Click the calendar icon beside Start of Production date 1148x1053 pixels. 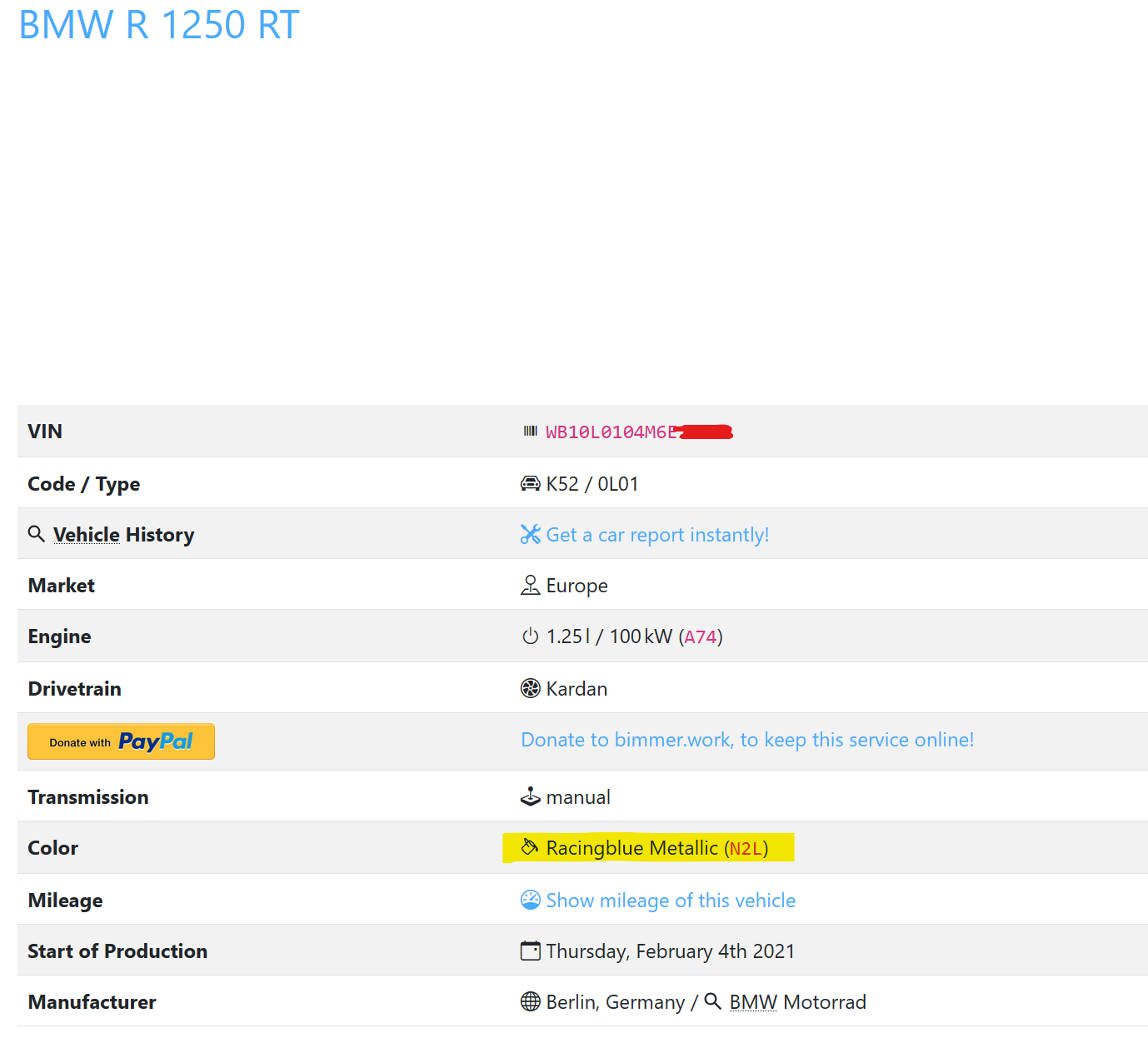tap(530, 951)
